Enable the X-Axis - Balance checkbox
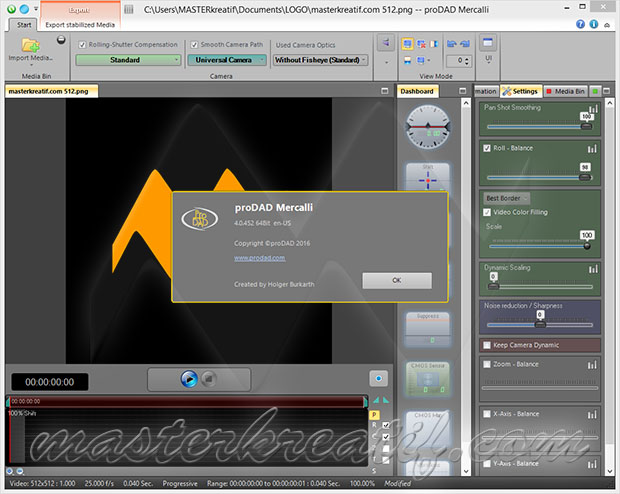The width and height of the screenshot is (620, 494). (487, 414)
